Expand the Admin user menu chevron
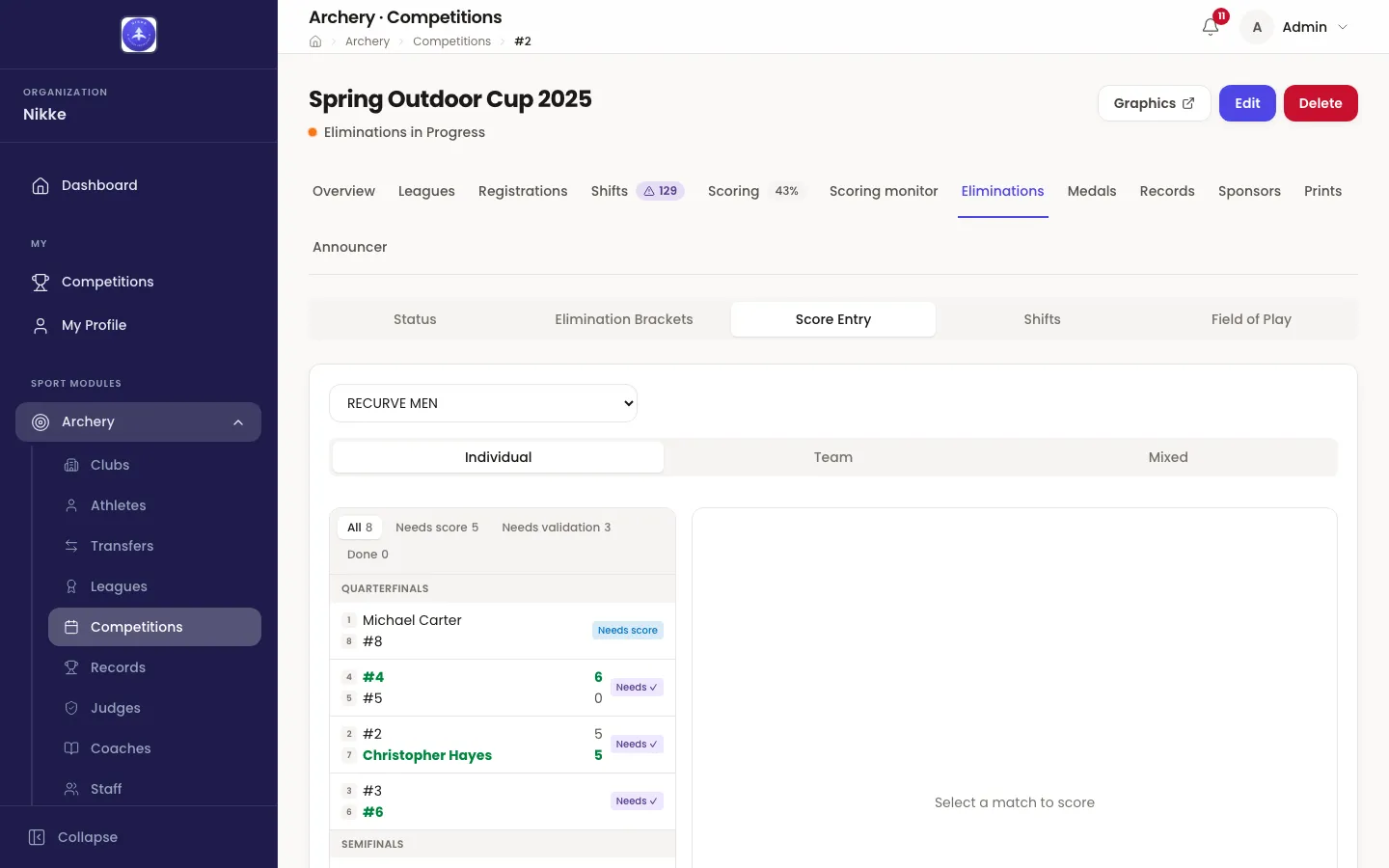Image resolution: width=1389 pixels, height=868 pixels. pos(1343,27)
